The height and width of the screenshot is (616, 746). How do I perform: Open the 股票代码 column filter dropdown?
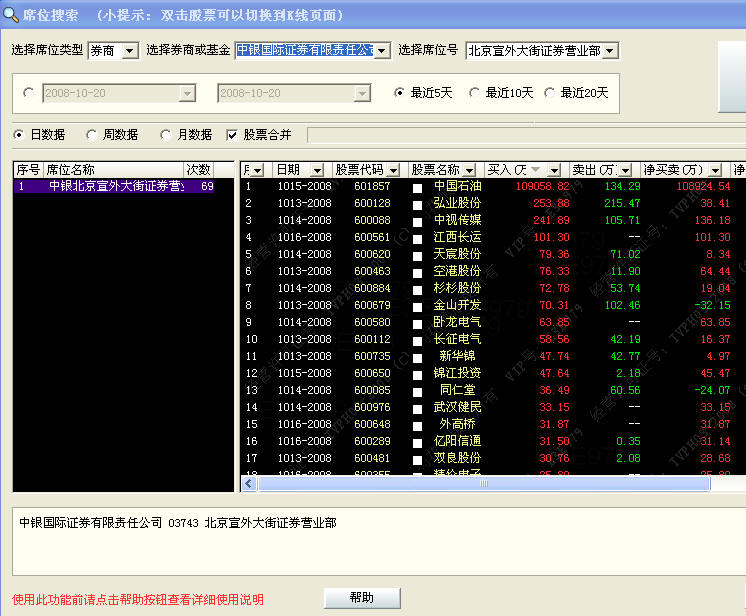(x=393, y=170)
